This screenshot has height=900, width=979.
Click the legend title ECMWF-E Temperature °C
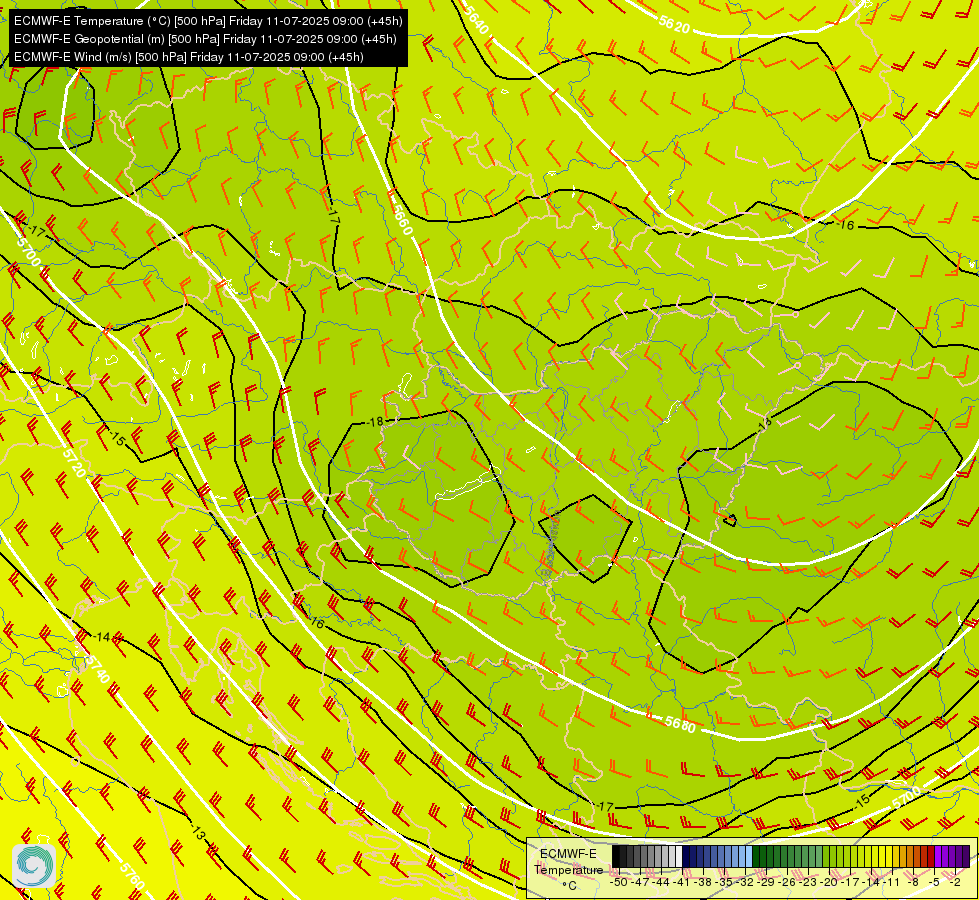pyautogui.click(x=568, y=869)
